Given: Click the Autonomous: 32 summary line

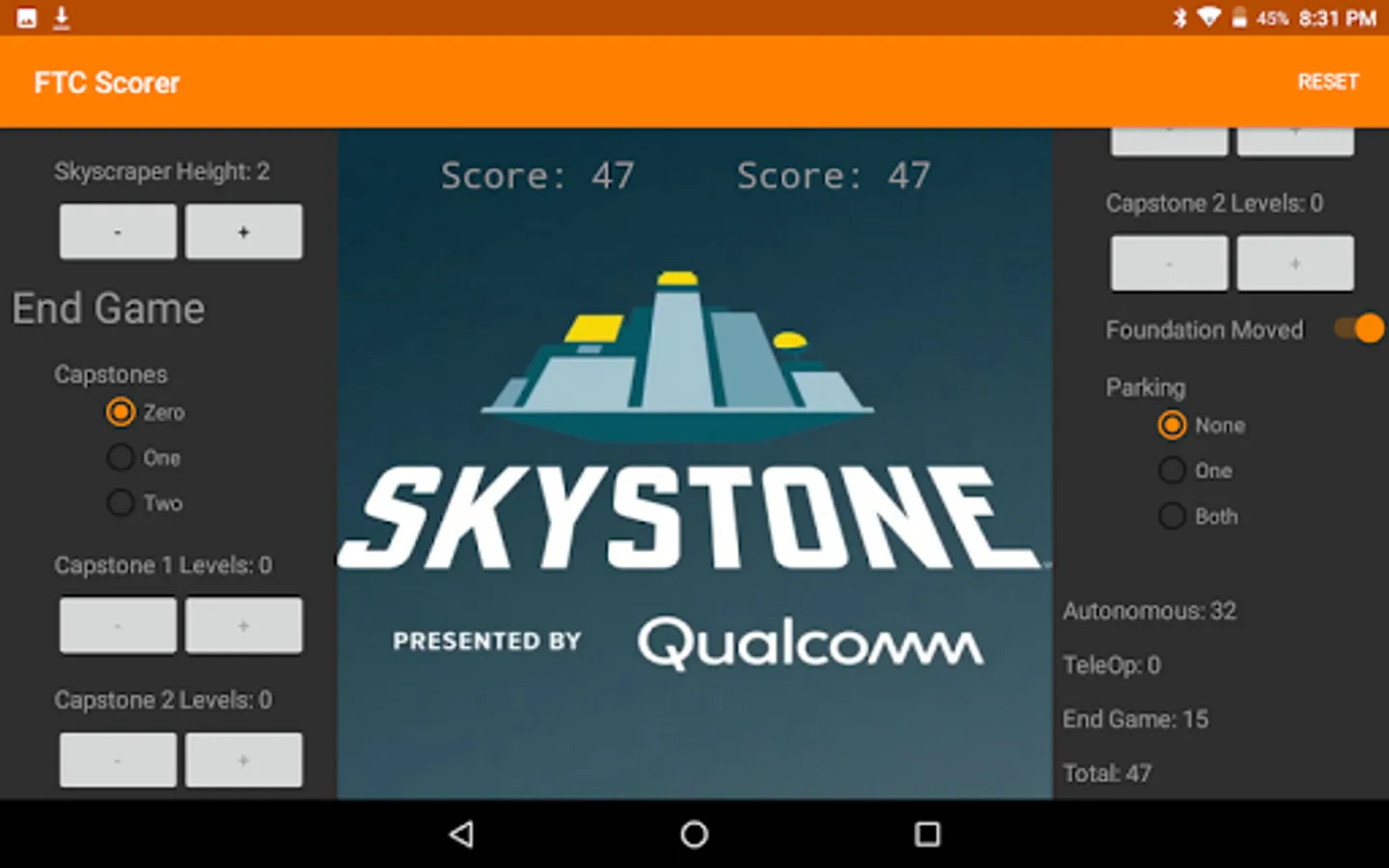Looking at the screenshot, I should point(1150,610).
